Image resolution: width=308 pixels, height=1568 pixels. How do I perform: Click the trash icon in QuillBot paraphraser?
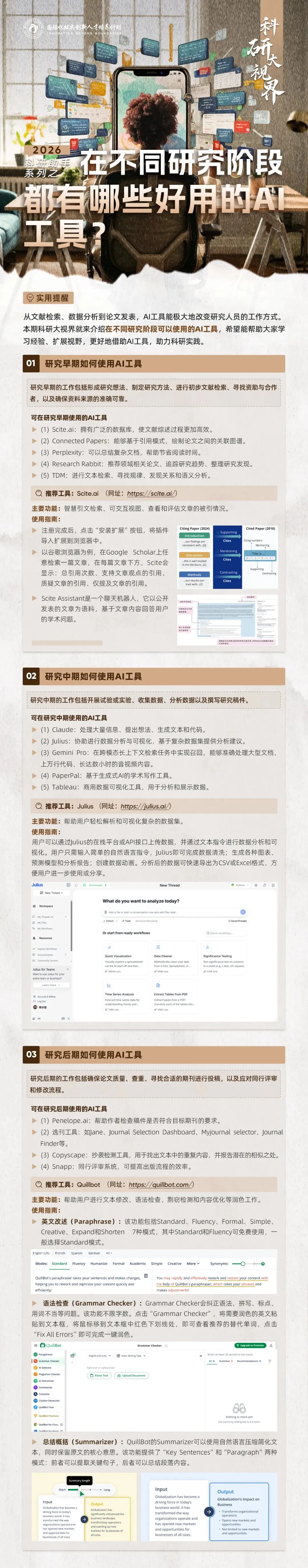point(146,1276)
